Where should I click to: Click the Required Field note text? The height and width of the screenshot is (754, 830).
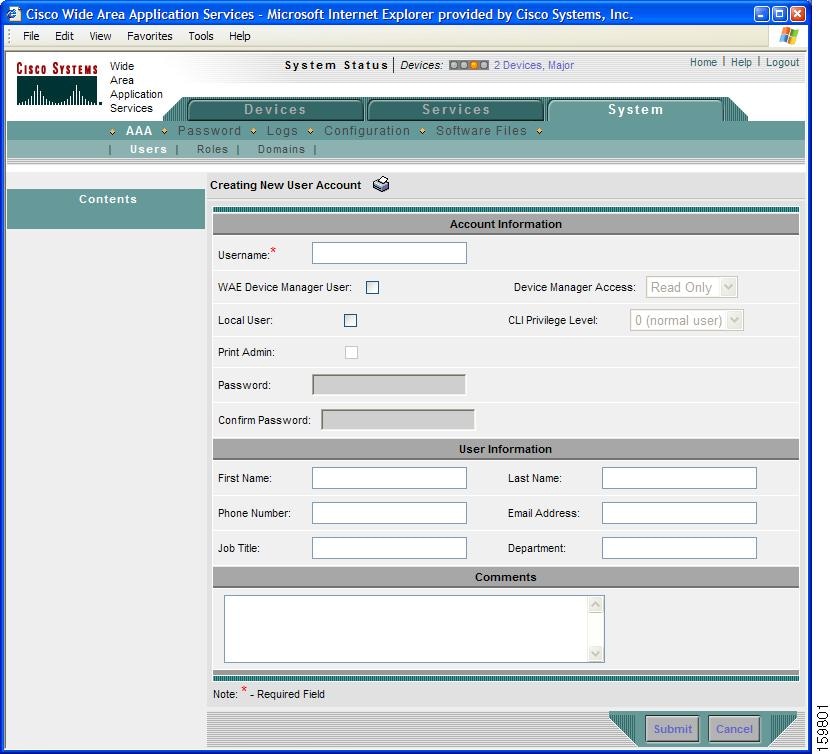pos(269,694)
